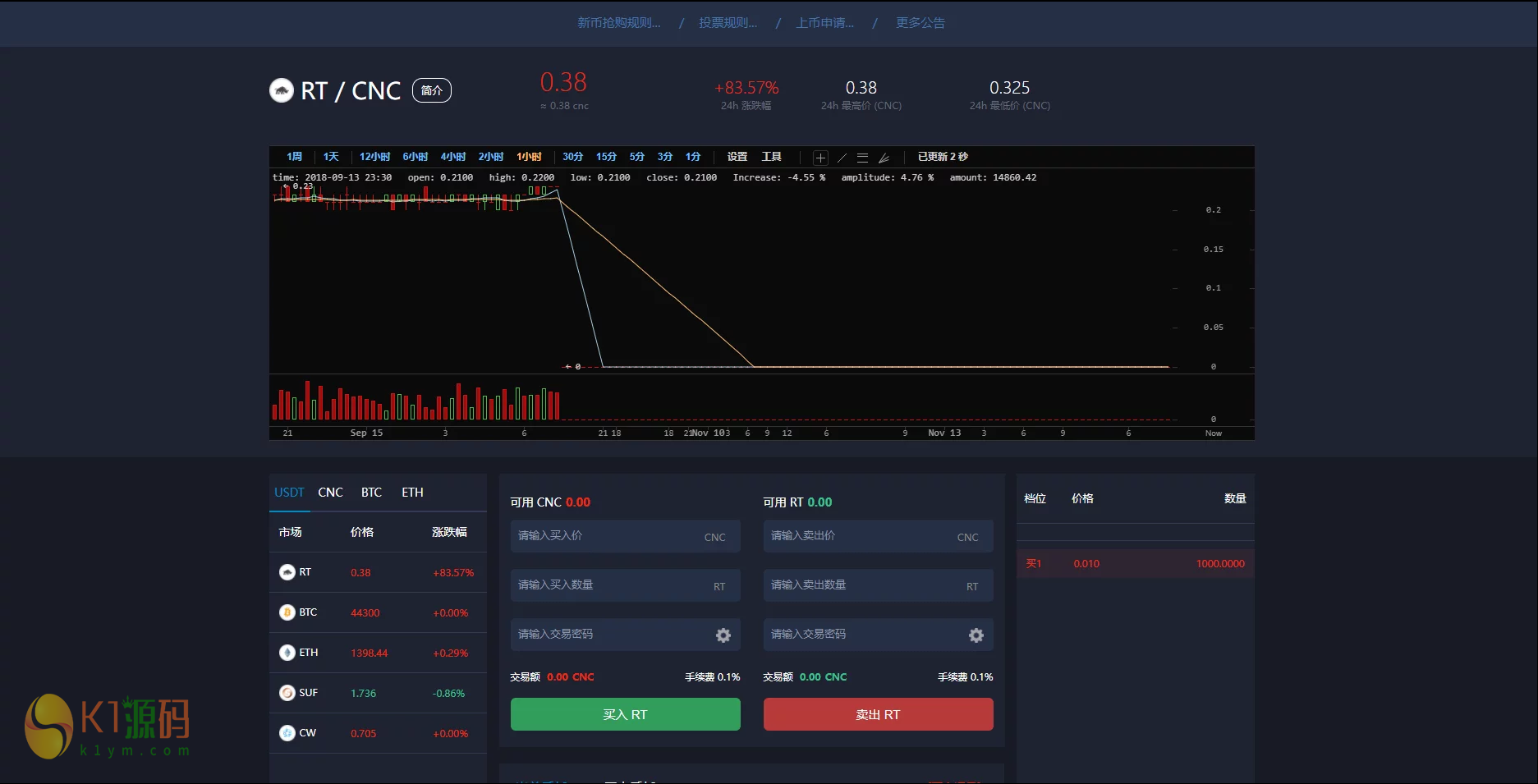Select the fan lines drawing tool
The image size is (1538, 784).
[x=884, y=158]
